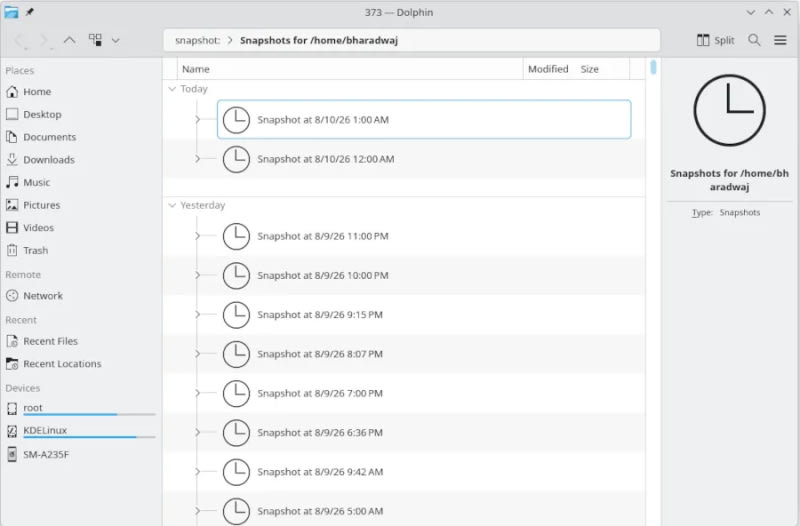The height and width of the screenshot is (526, 800).
Task: Expand Snapshot at 8/9/26 7:00 PM
Action: pyautogui.click(x=197, y=393)
